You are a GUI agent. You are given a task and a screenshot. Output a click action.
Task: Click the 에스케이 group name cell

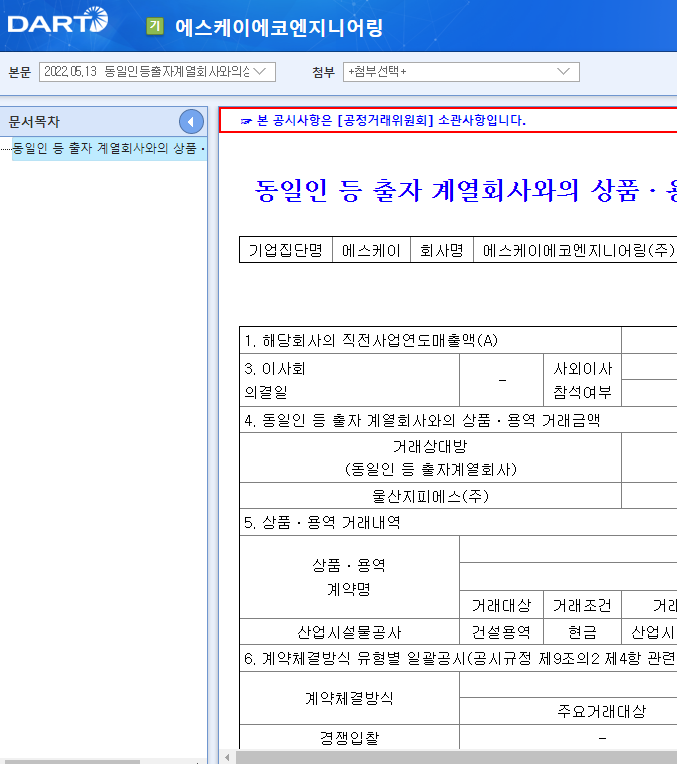371,250
